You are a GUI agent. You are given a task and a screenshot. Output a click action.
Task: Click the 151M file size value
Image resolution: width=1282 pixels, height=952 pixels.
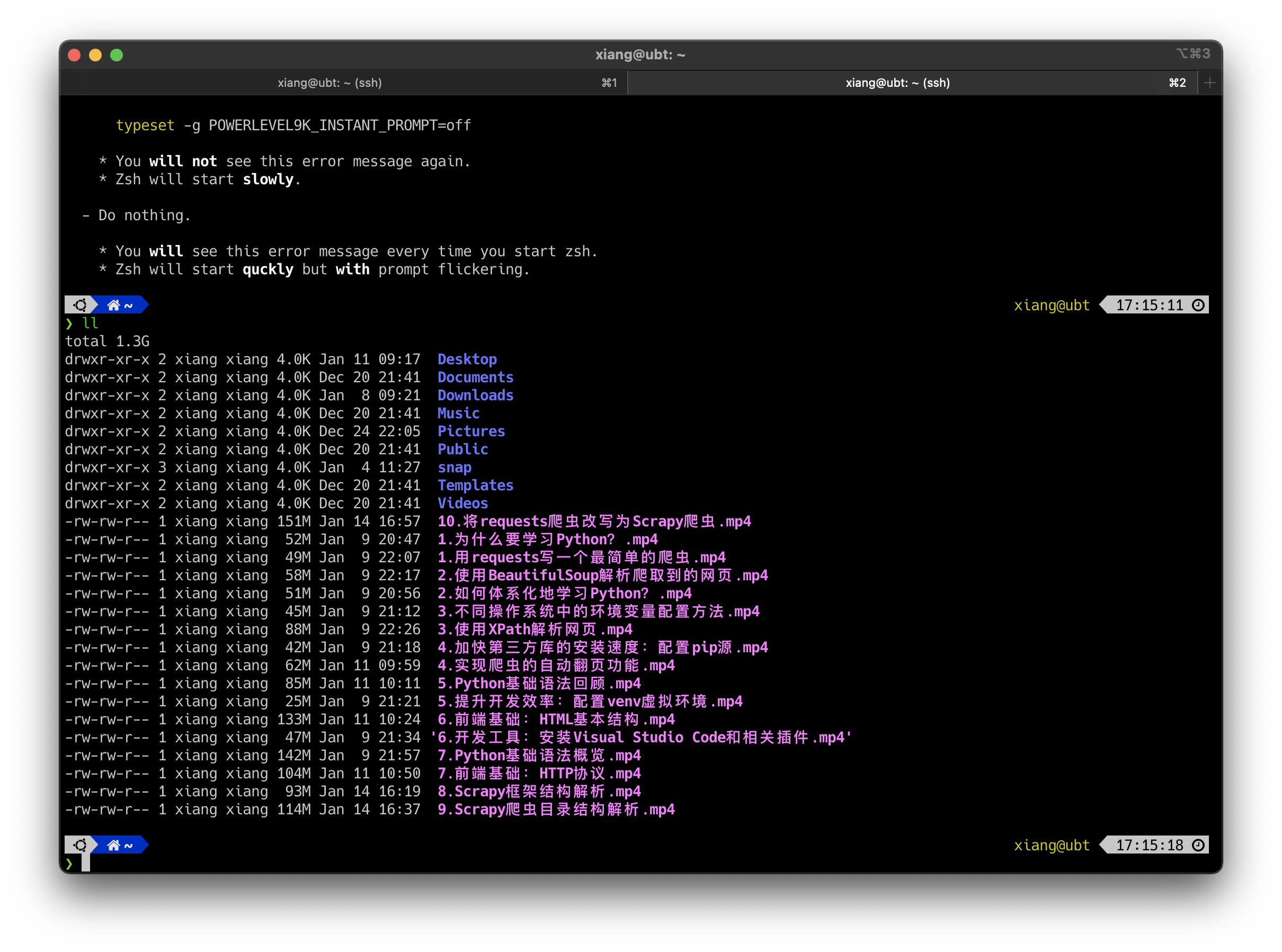[293, 521]
